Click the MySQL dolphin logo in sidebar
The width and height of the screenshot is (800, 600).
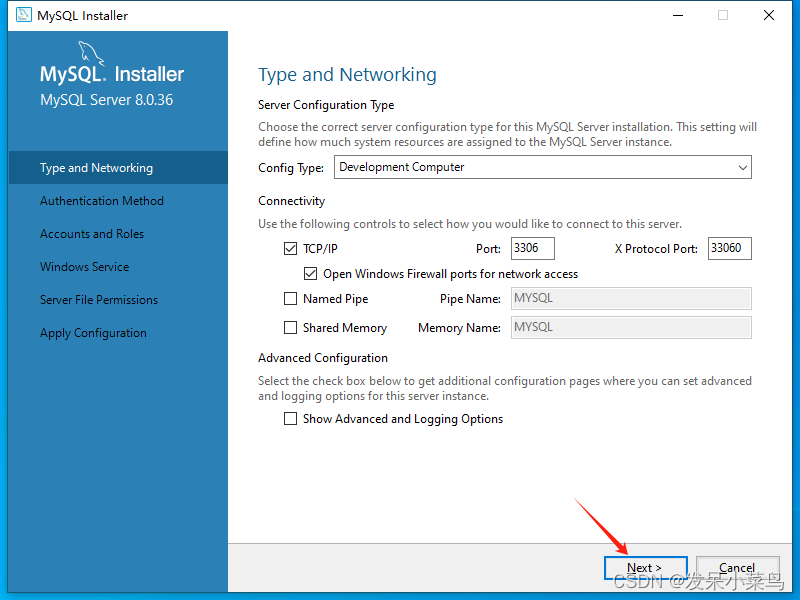tap(91, 53)
